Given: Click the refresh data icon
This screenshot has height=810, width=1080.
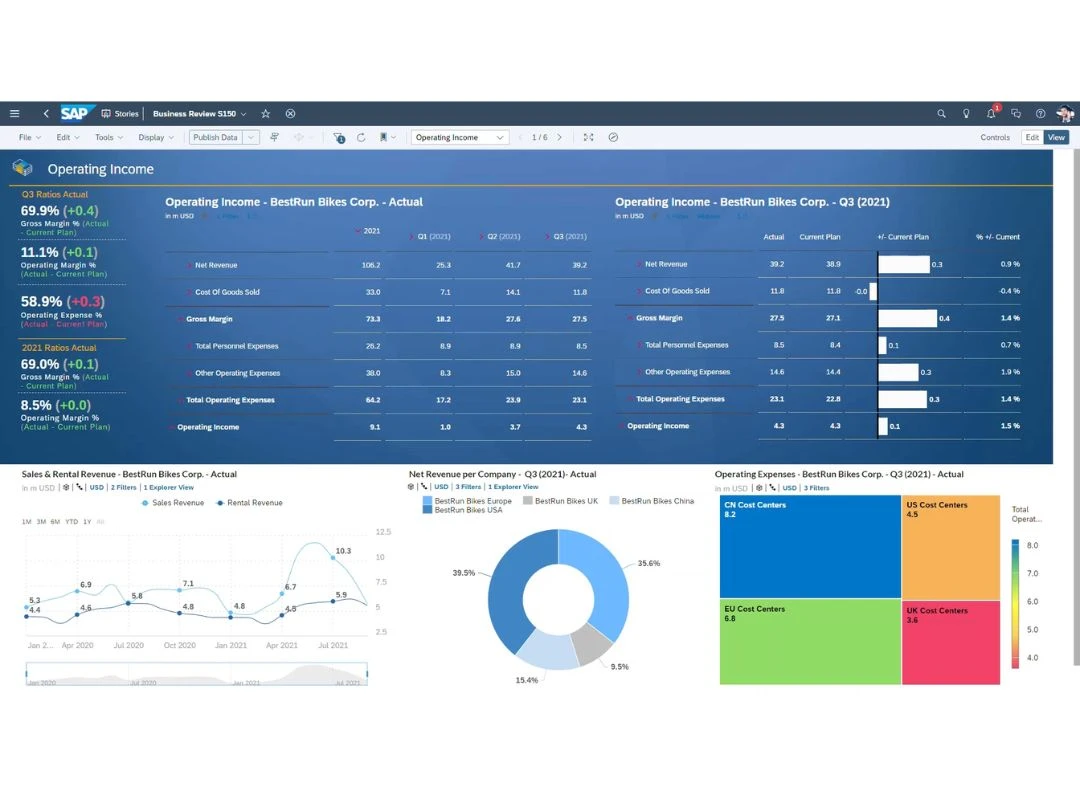Looking at the screenshot, I should (361, 138).
